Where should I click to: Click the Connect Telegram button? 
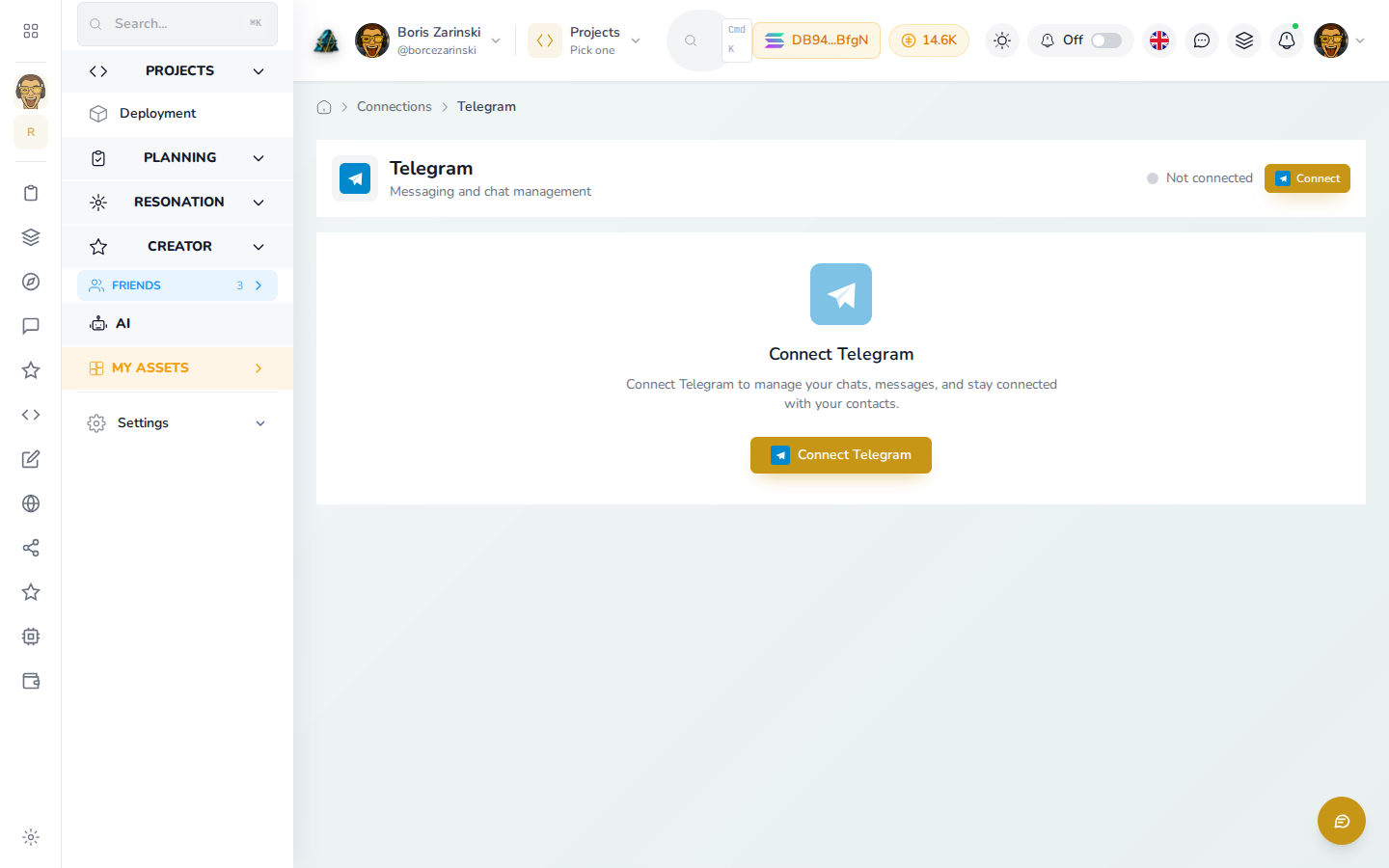click(841, 455)
